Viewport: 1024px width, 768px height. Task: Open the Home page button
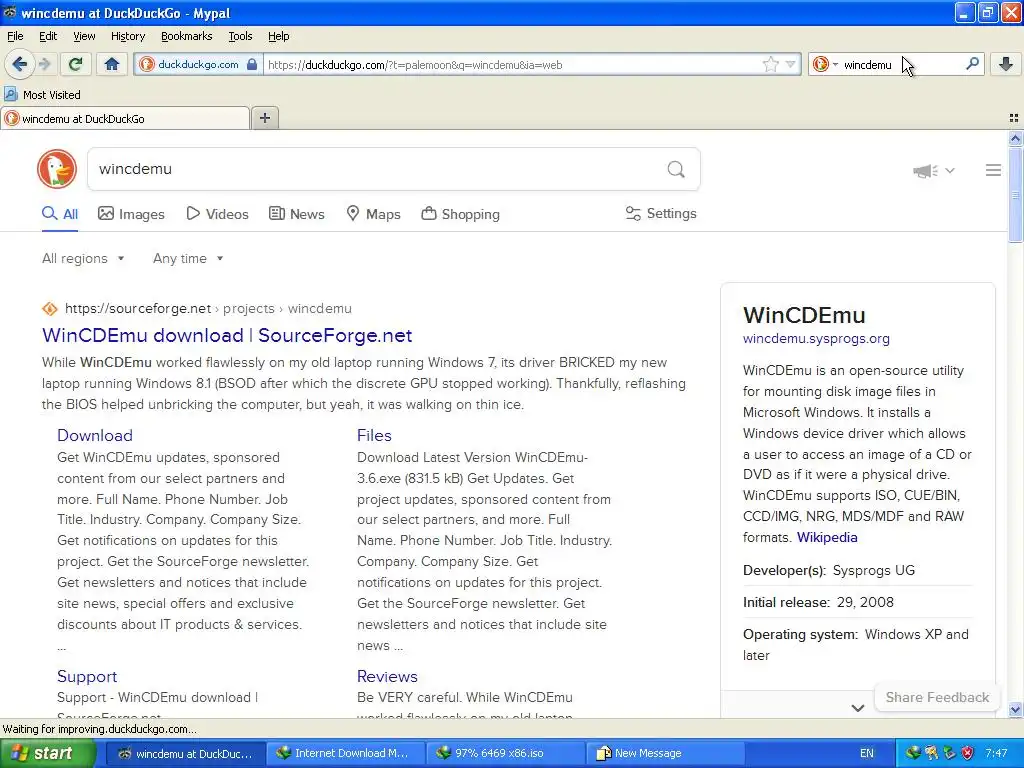click(x=112, y=64)
